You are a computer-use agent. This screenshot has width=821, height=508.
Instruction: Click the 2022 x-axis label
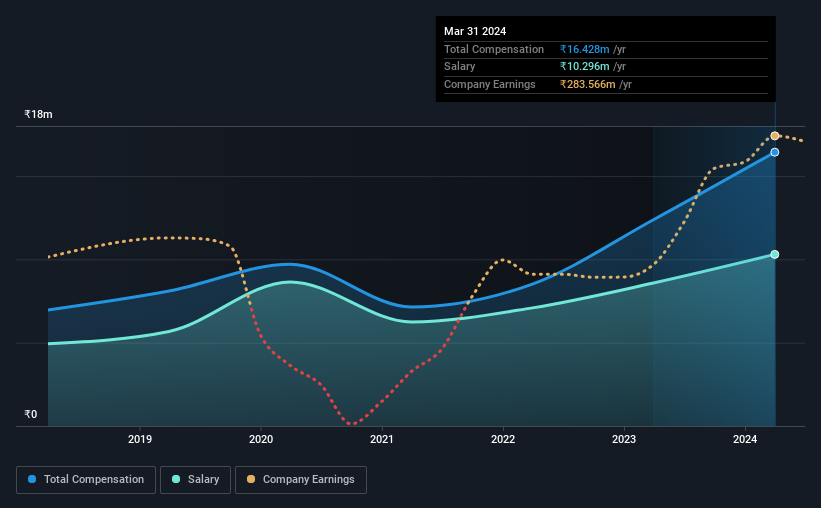503,439
